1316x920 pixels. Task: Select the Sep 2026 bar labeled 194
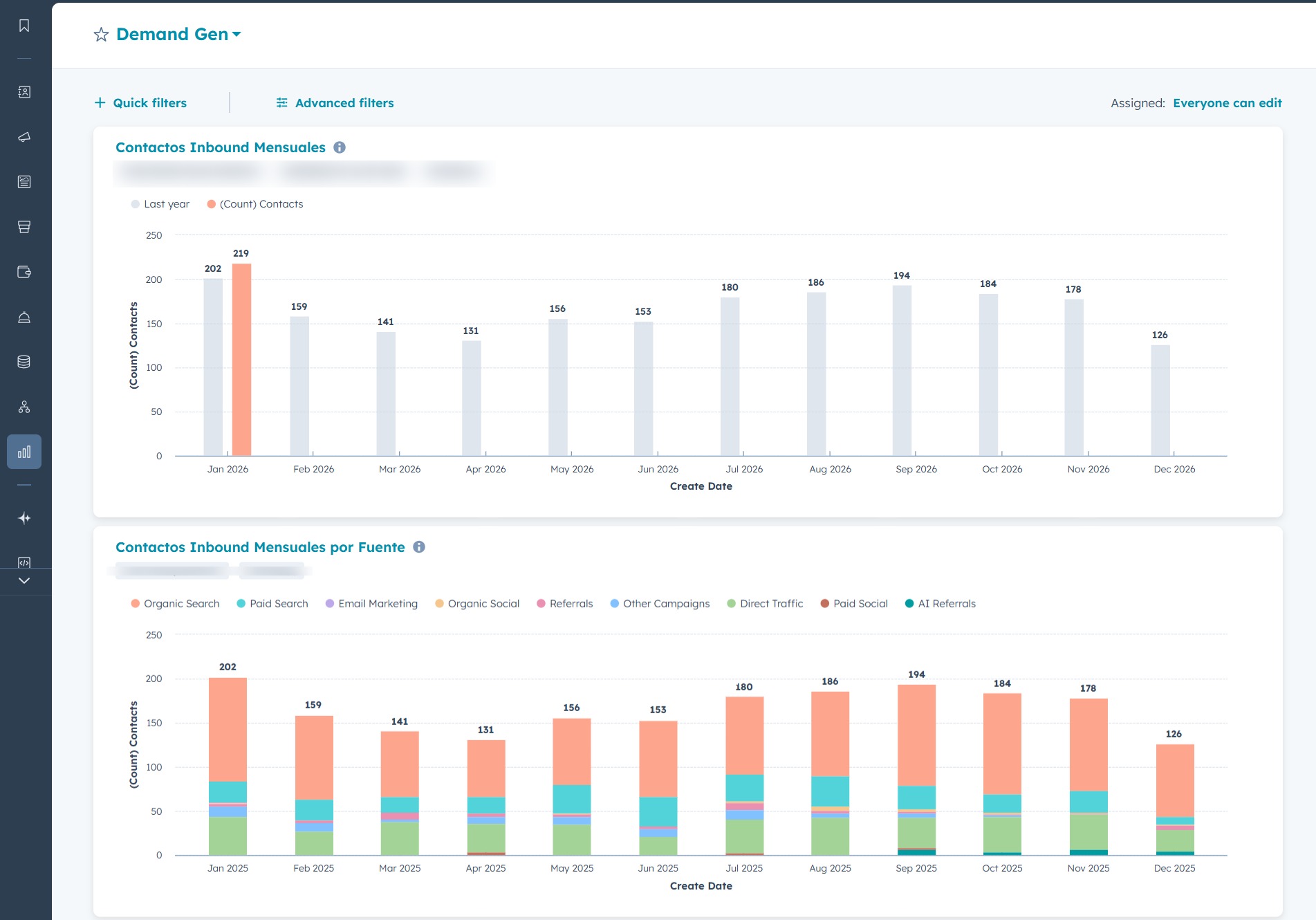click(902, 371)
